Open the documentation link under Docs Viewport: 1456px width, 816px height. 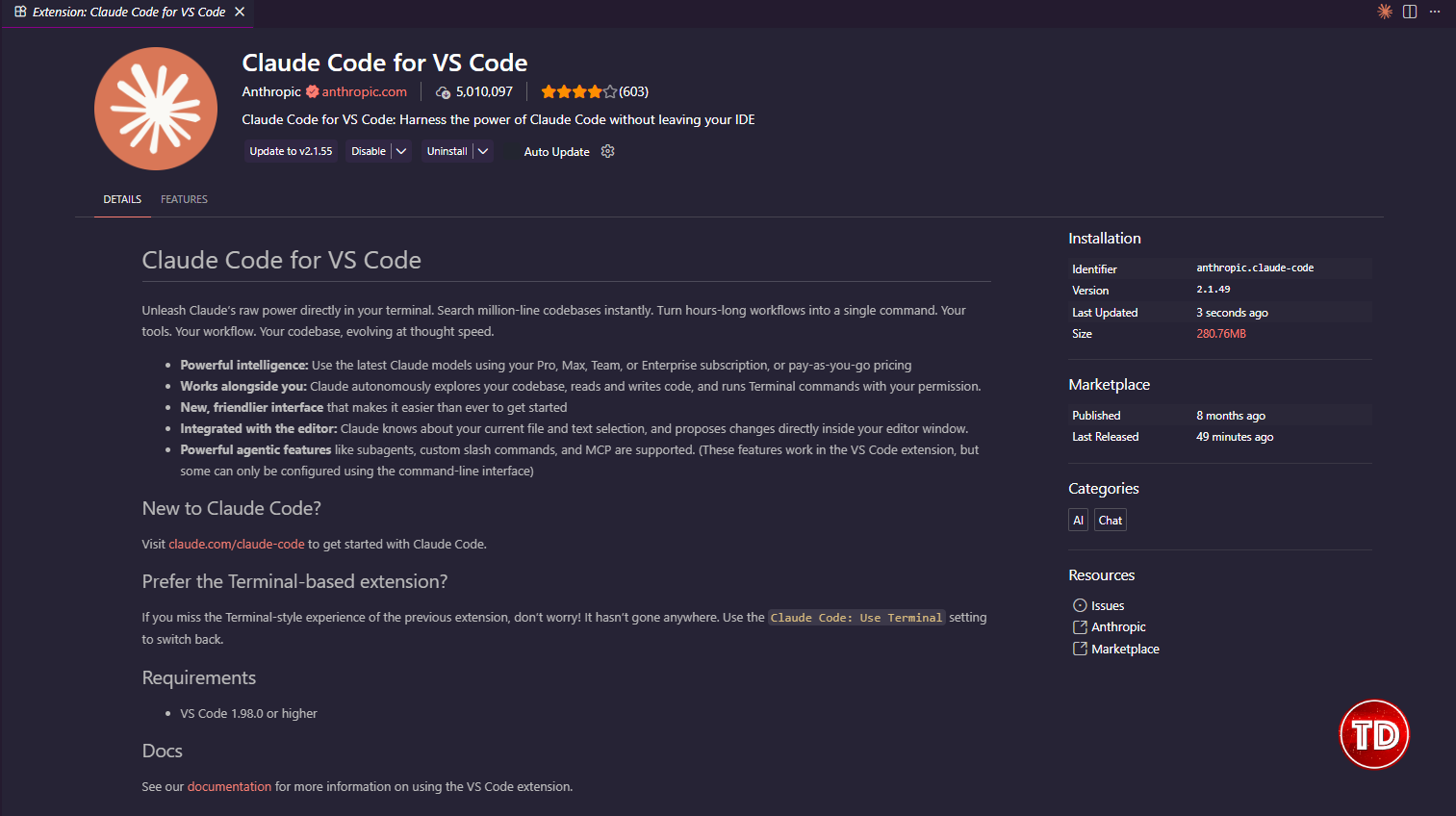coord(229,786)
